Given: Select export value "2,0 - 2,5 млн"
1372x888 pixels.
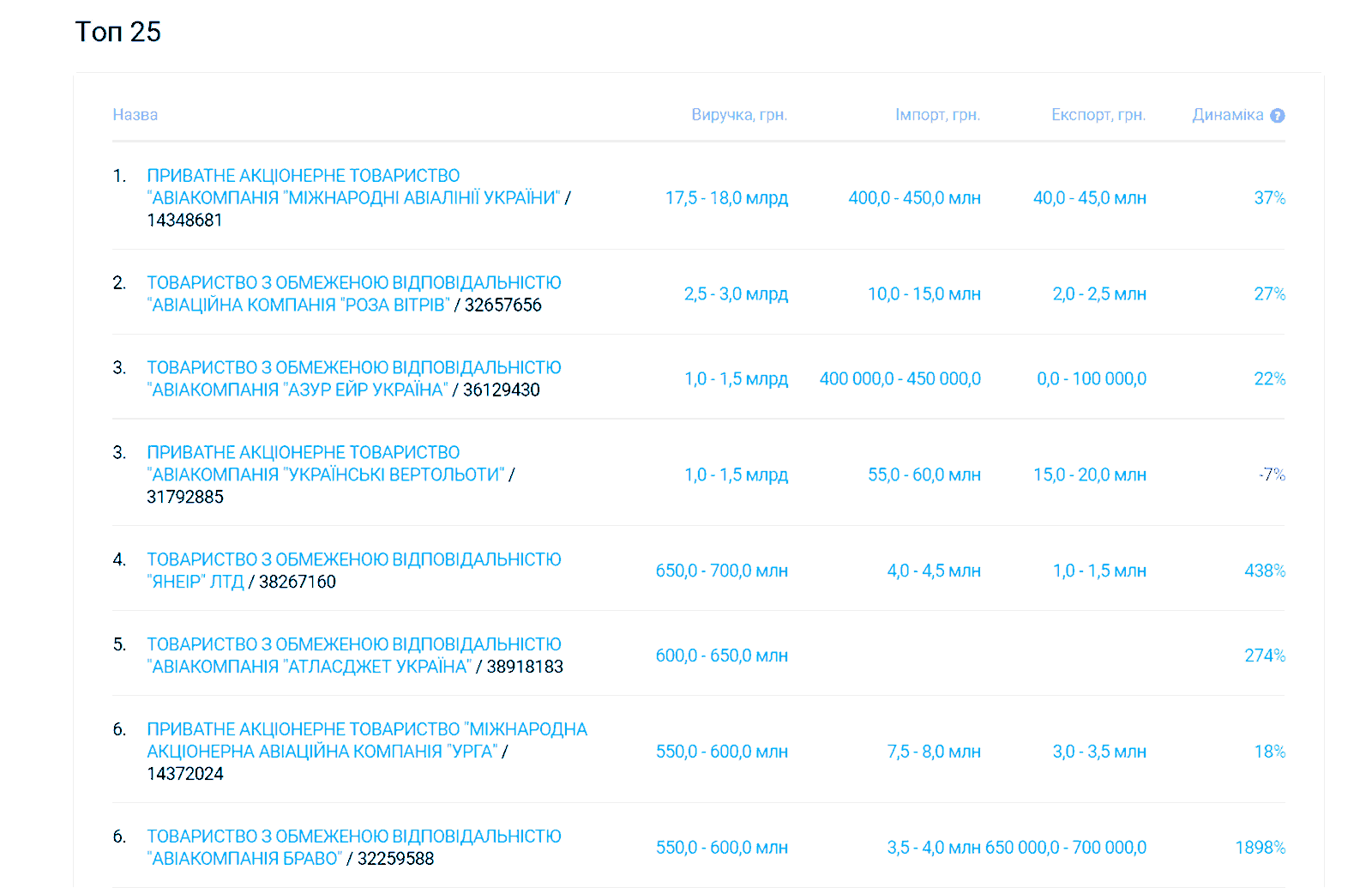Looking at the screenshot, I should [x=1099, y=294].
